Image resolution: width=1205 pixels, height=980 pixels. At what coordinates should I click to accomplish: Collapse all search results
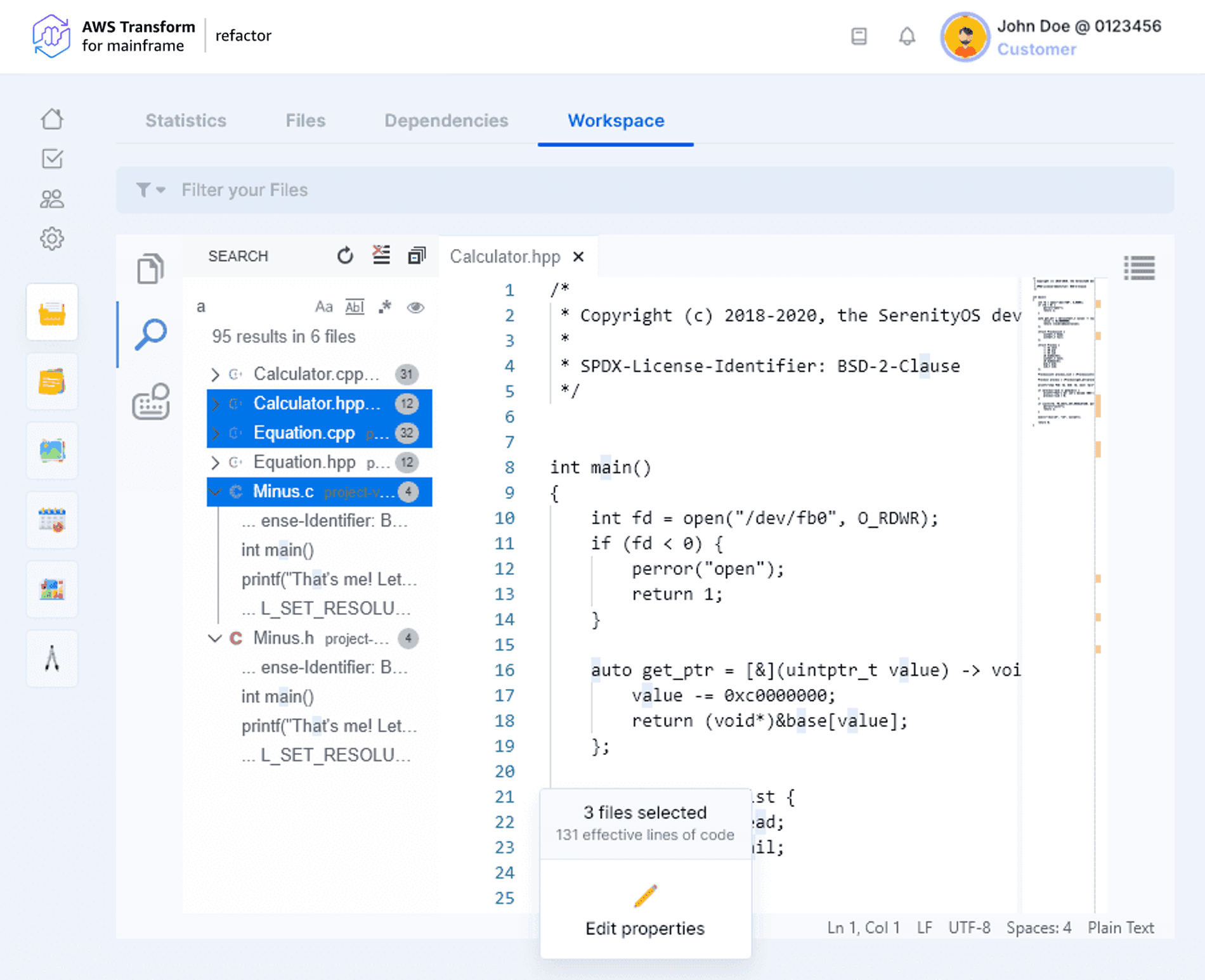pyautogui.click(x=416, y=255)
